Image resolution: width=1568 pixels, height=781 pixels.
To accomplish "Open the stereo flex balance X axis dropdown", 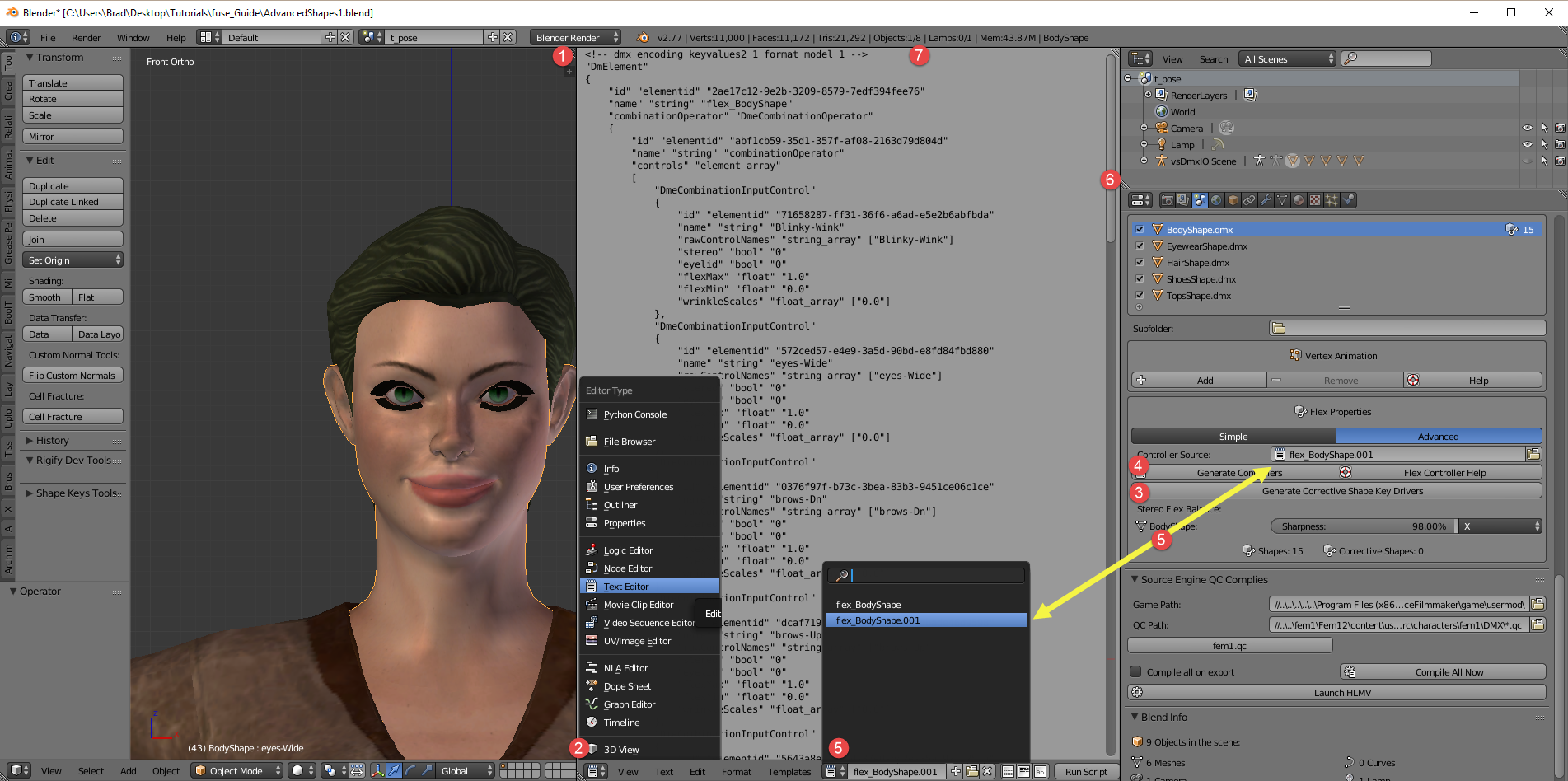I will point(1500,526).
